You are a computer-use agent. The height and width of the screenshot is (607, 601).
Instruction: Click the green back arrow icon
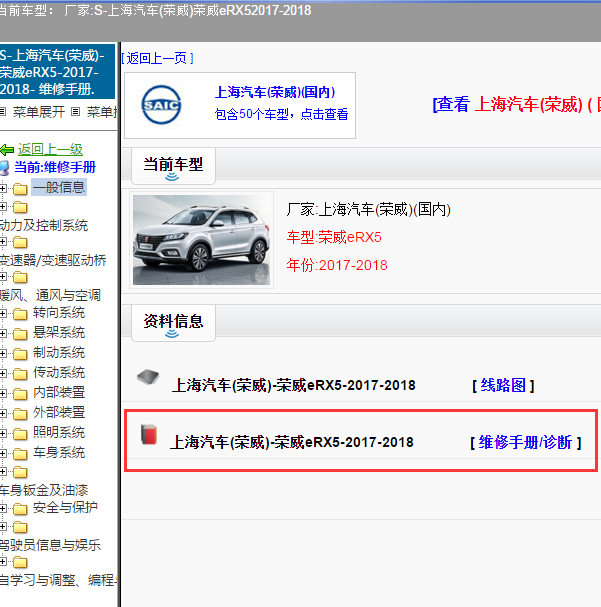(7, 149)
